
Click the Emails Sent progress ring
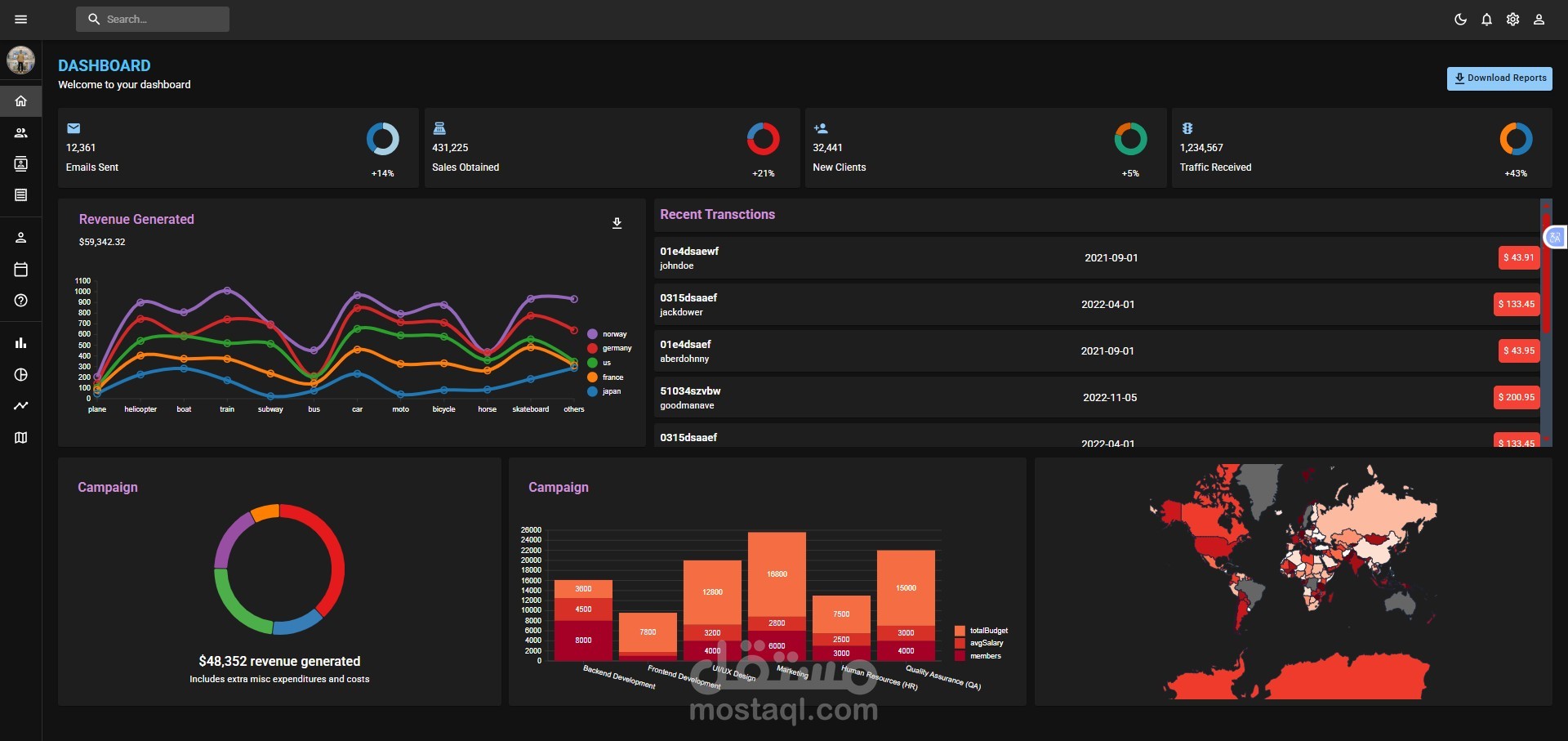tap(383, 139)
